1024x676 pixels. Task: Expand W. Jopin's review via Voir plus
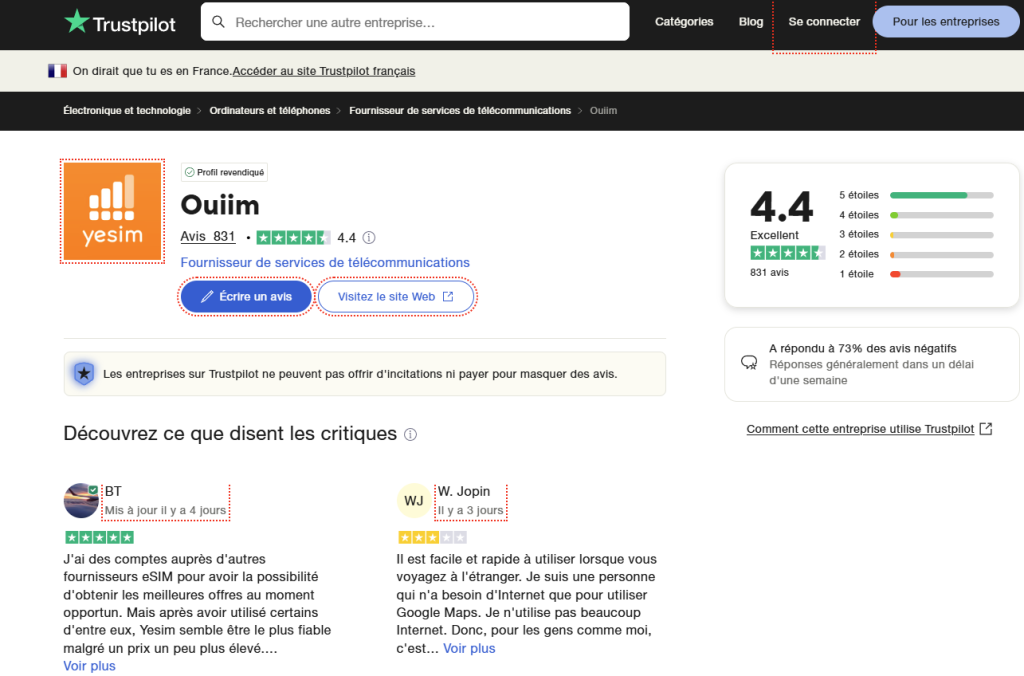coord(469,648)
